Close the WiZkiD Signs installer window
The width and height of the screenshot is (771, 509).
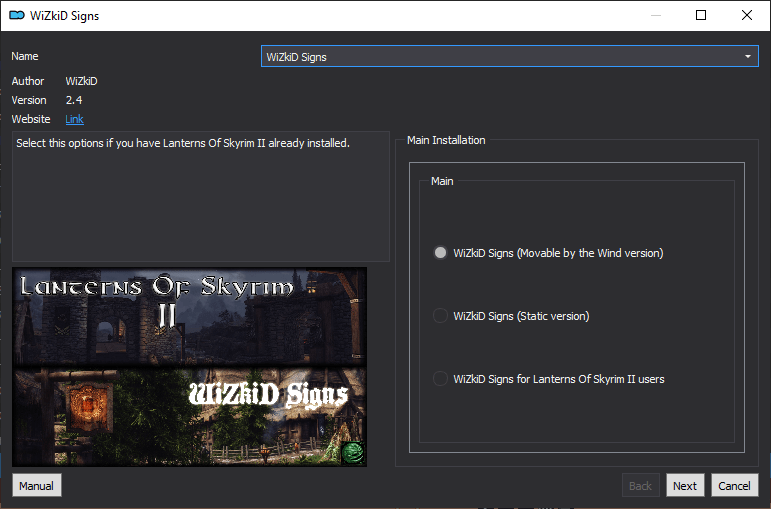pos(746,15)
